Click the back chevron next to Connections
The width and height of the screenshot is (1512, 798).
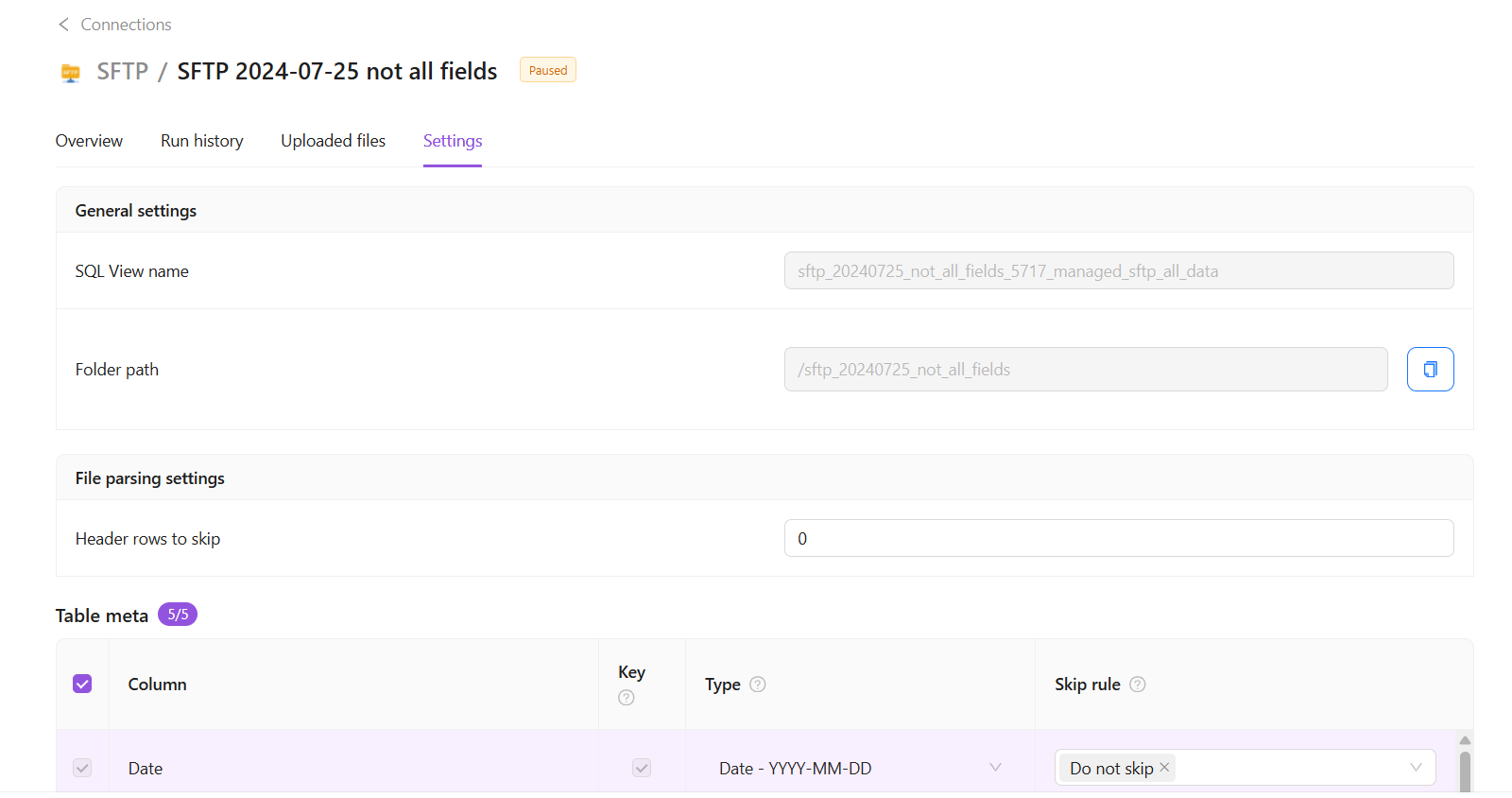64,25
